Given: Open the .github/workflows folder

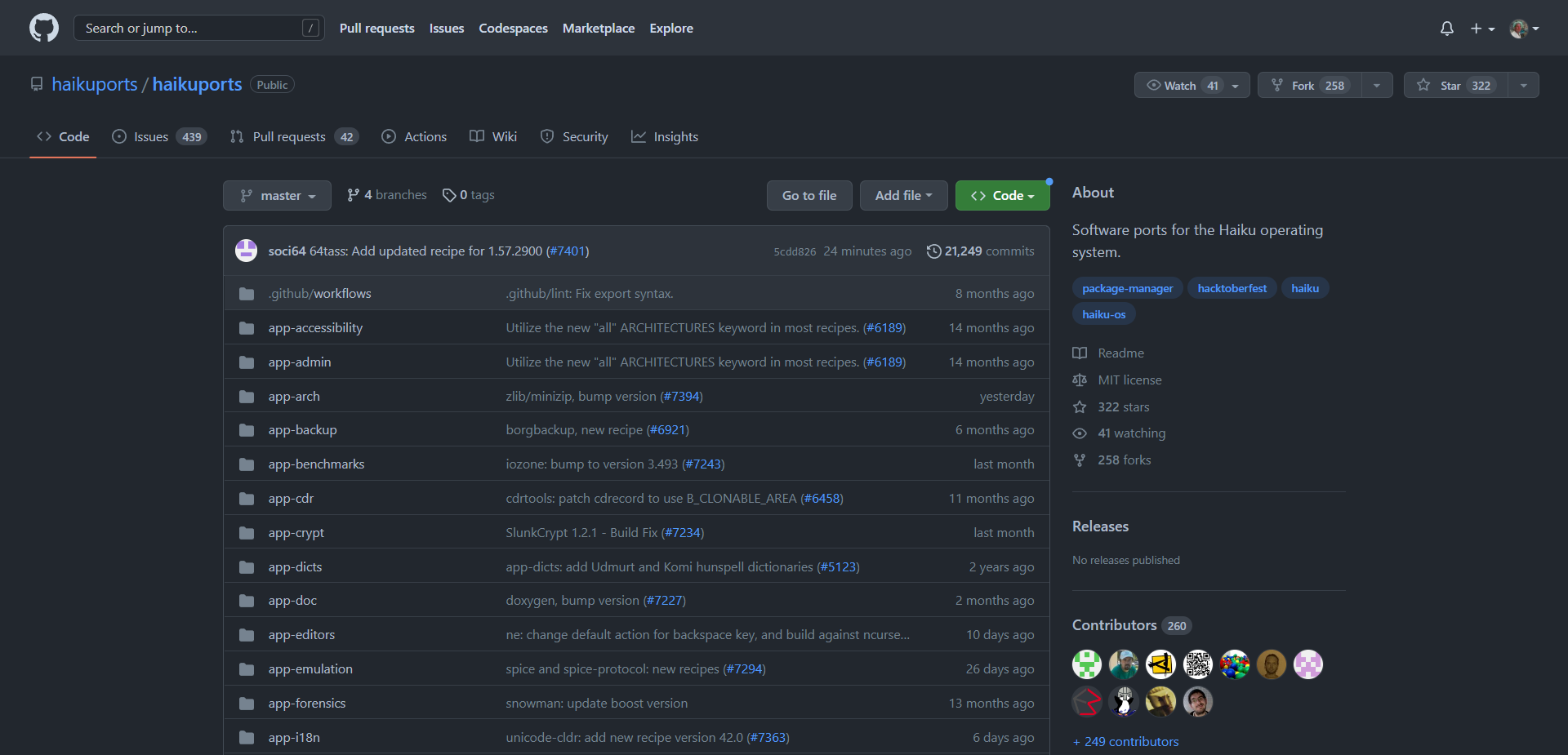Looking at the screenshot, I should click(x=320, y=294).
